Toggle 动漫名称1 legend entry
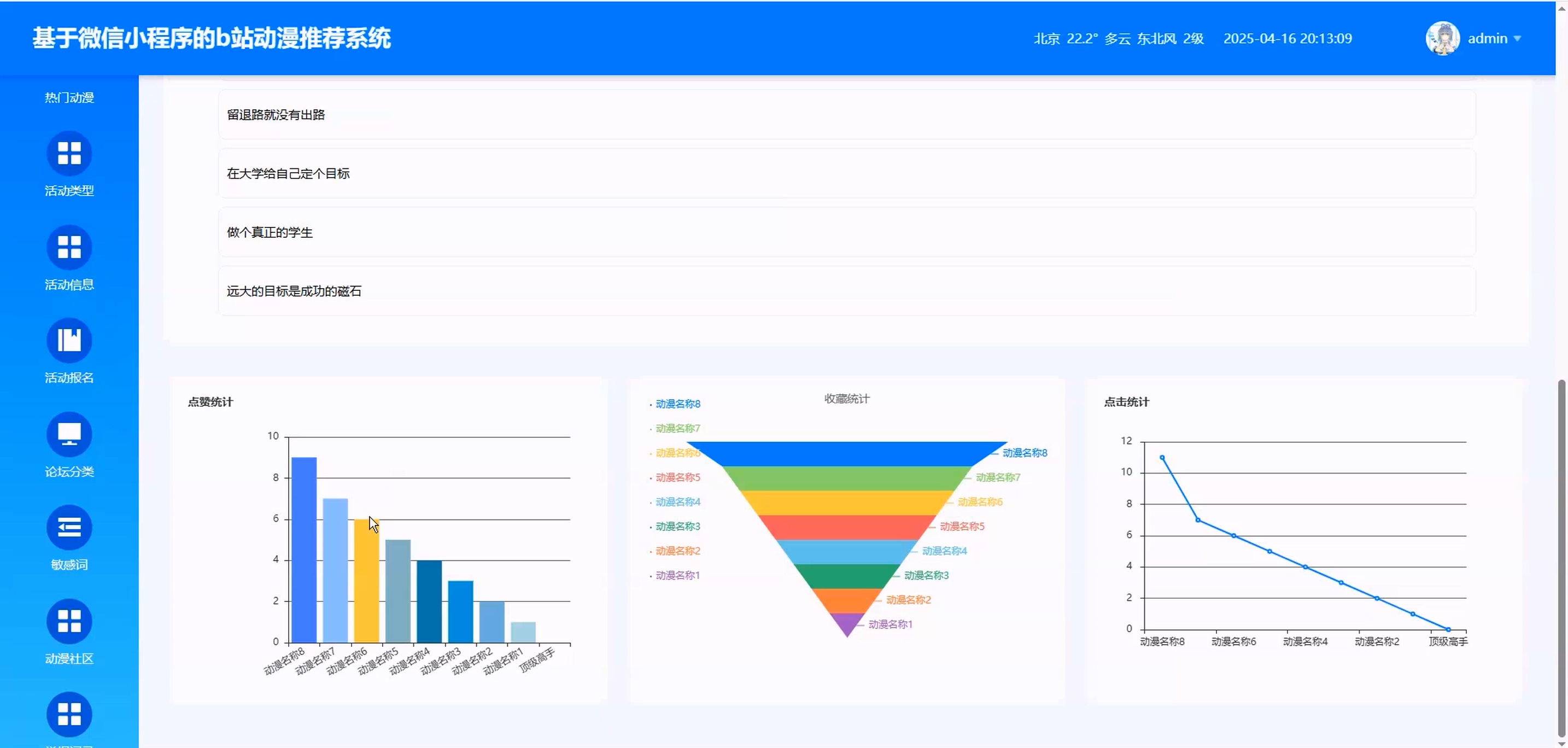This screenshot has width=1568, height=748. (x=677, y=576)
